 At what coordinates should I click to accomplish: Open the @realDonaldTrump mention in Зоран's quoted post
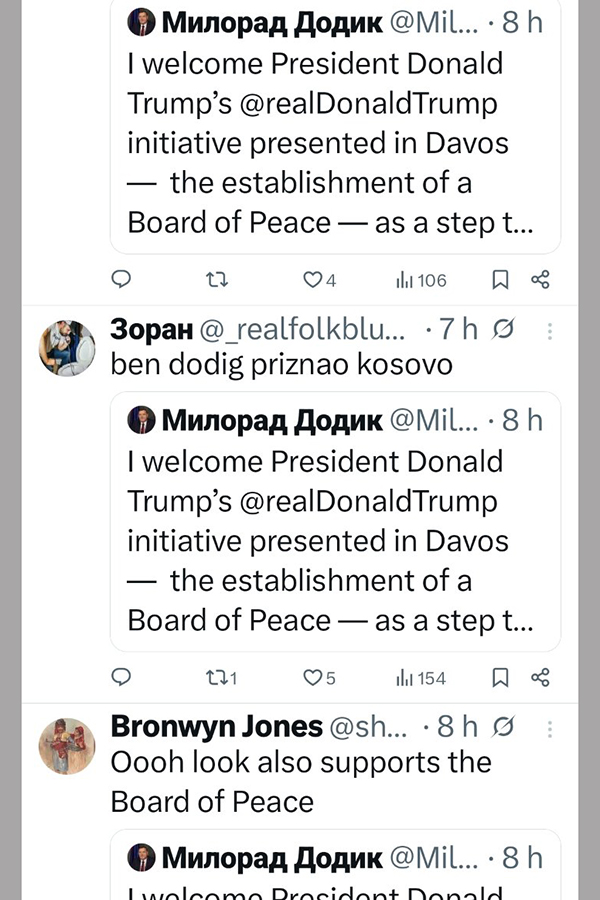click(368, 501)
